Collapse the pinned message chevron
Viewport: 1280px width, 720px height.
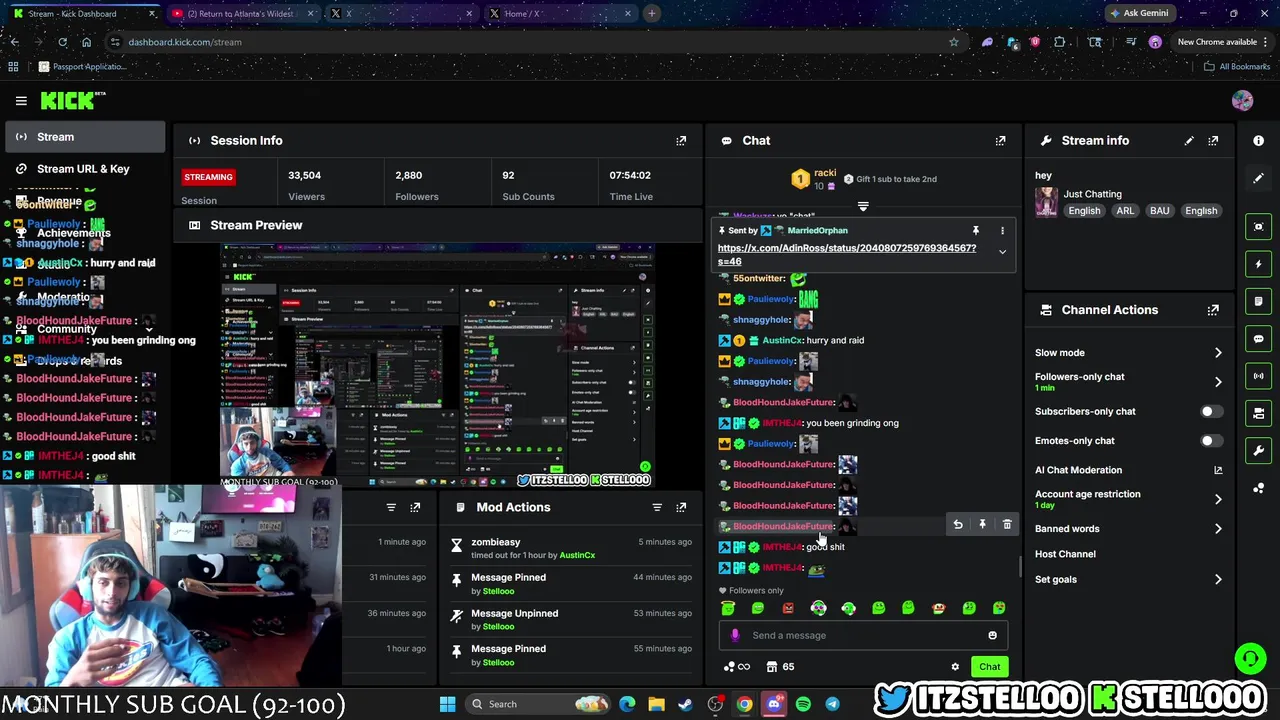1002,252
